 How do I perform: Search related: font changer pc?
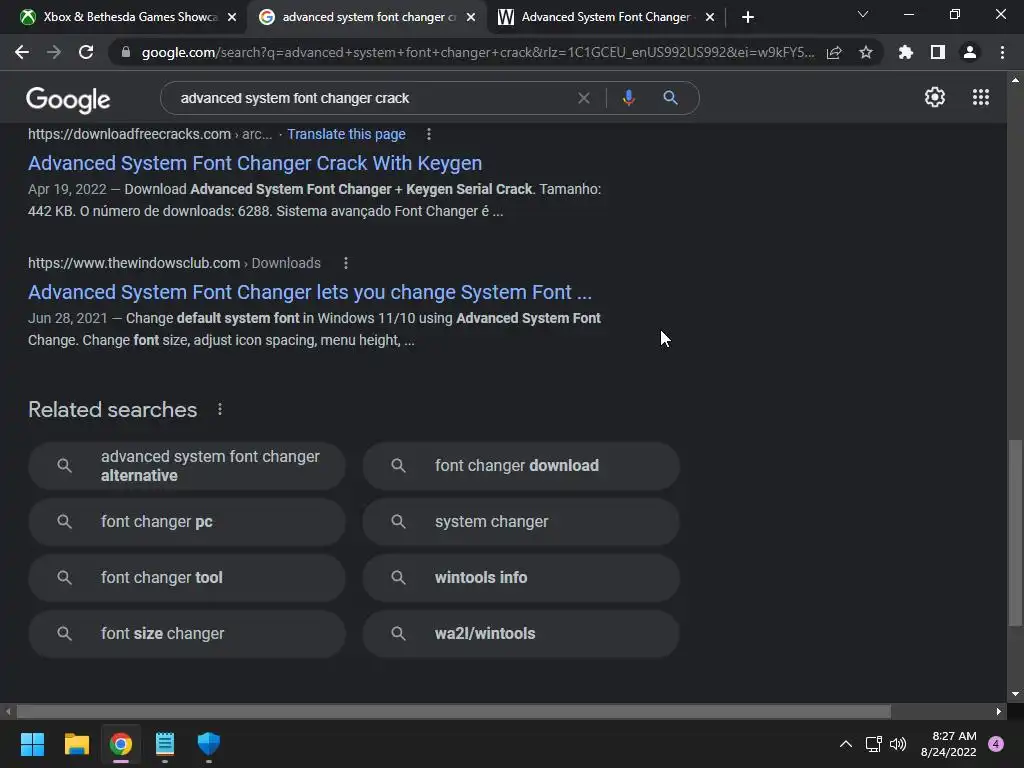click(187, 522)
